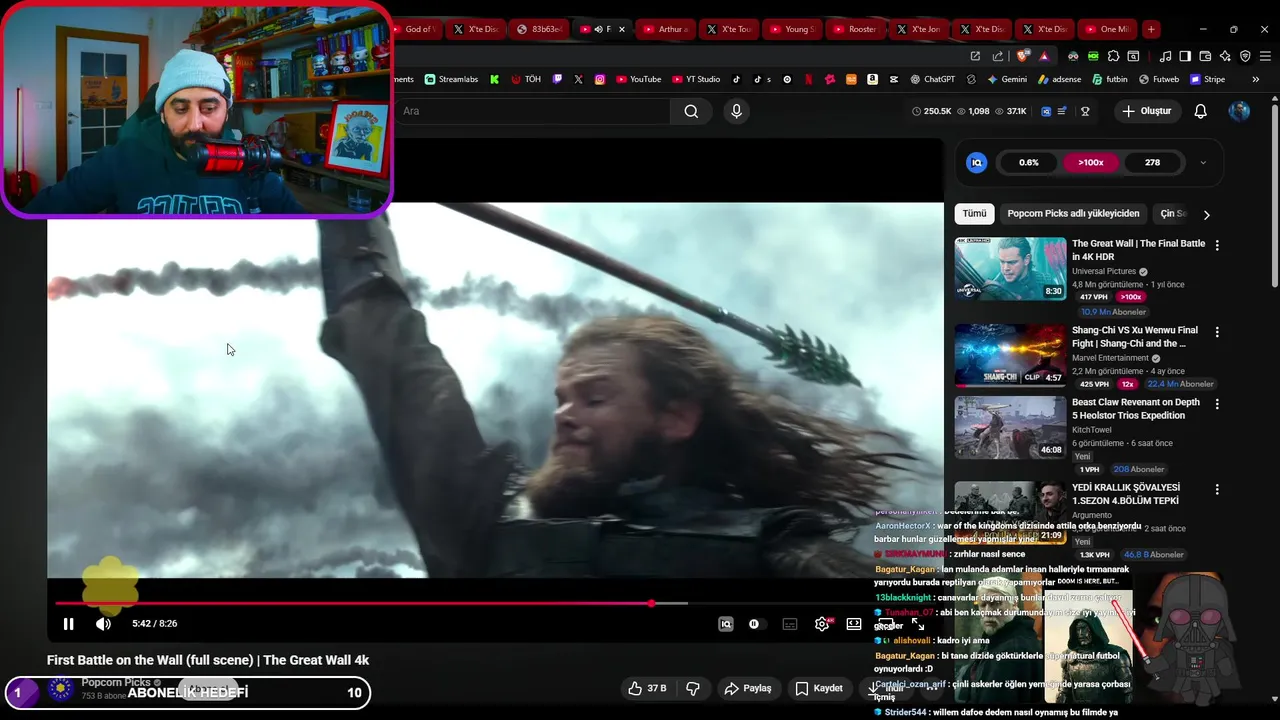
Task: Click the search magnifier button
Action: [691, 111]
